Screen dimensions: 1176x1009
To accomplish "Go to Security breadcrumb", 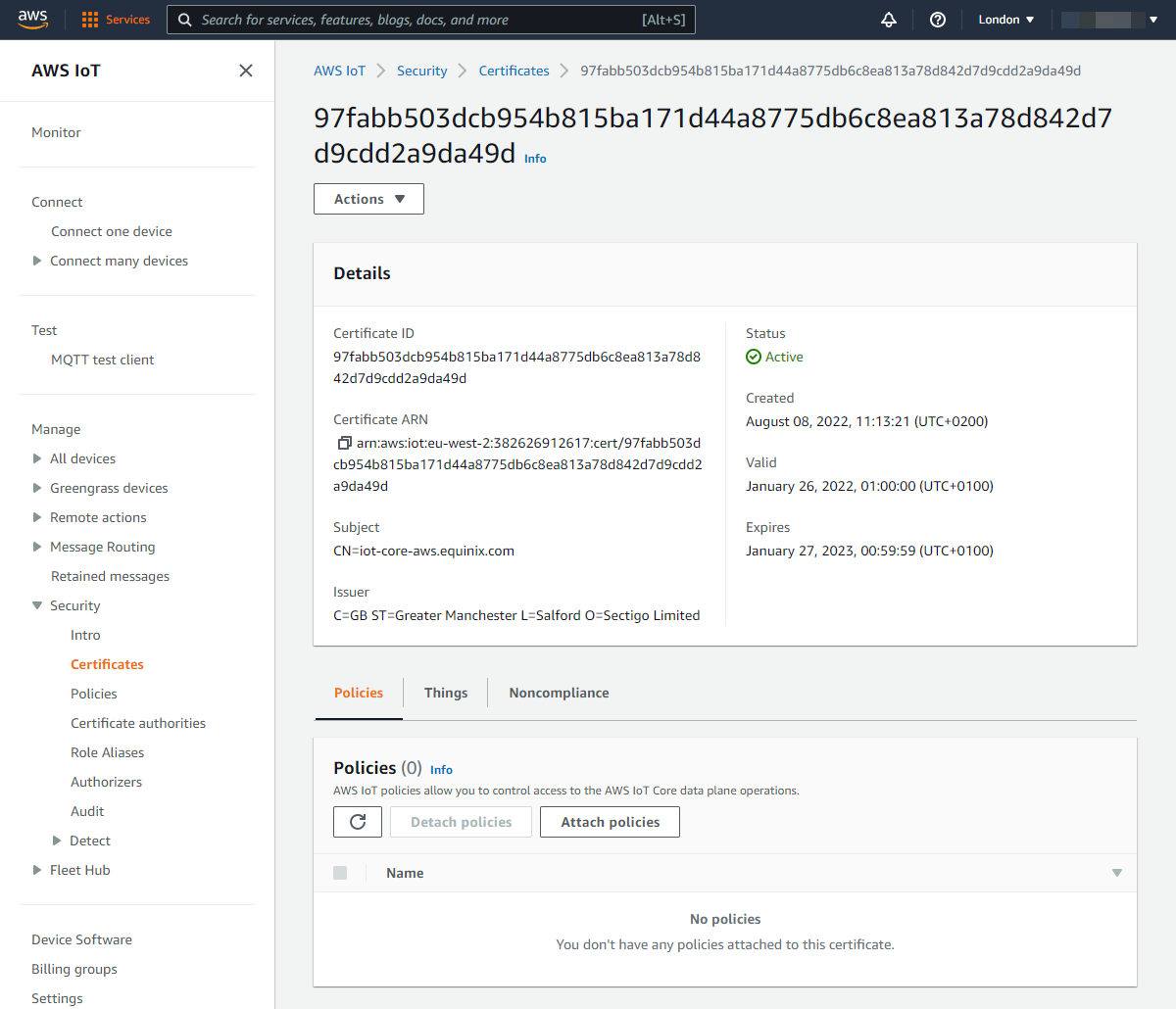I will (x=421, y=71).
